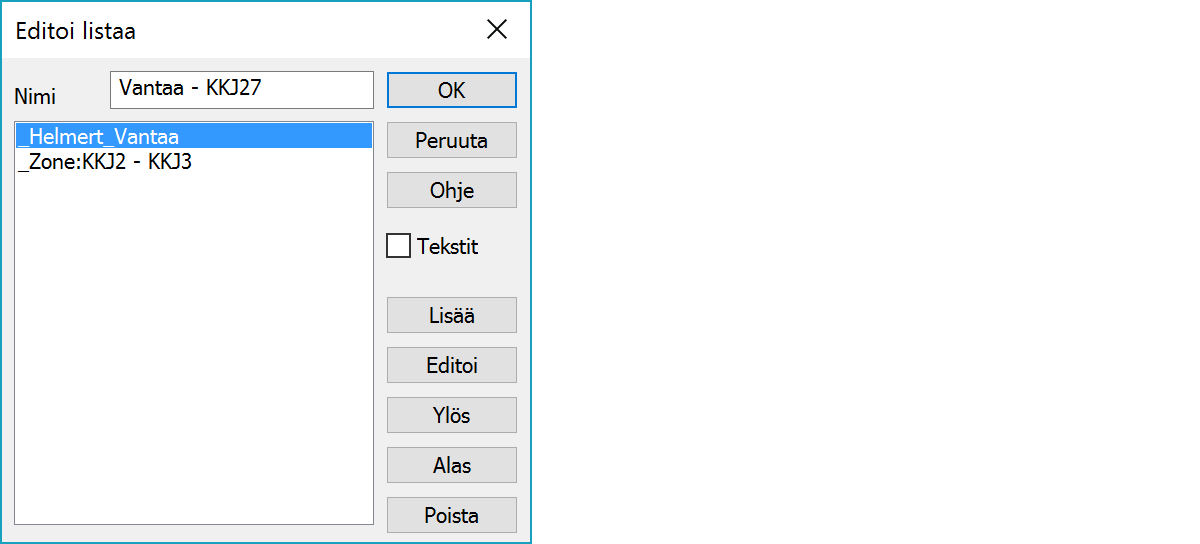The width and height of the screenshot is (1200, 544).
Task: Delete the selected item with Poista
Action: pyautogui.click(x=451, y=515)
